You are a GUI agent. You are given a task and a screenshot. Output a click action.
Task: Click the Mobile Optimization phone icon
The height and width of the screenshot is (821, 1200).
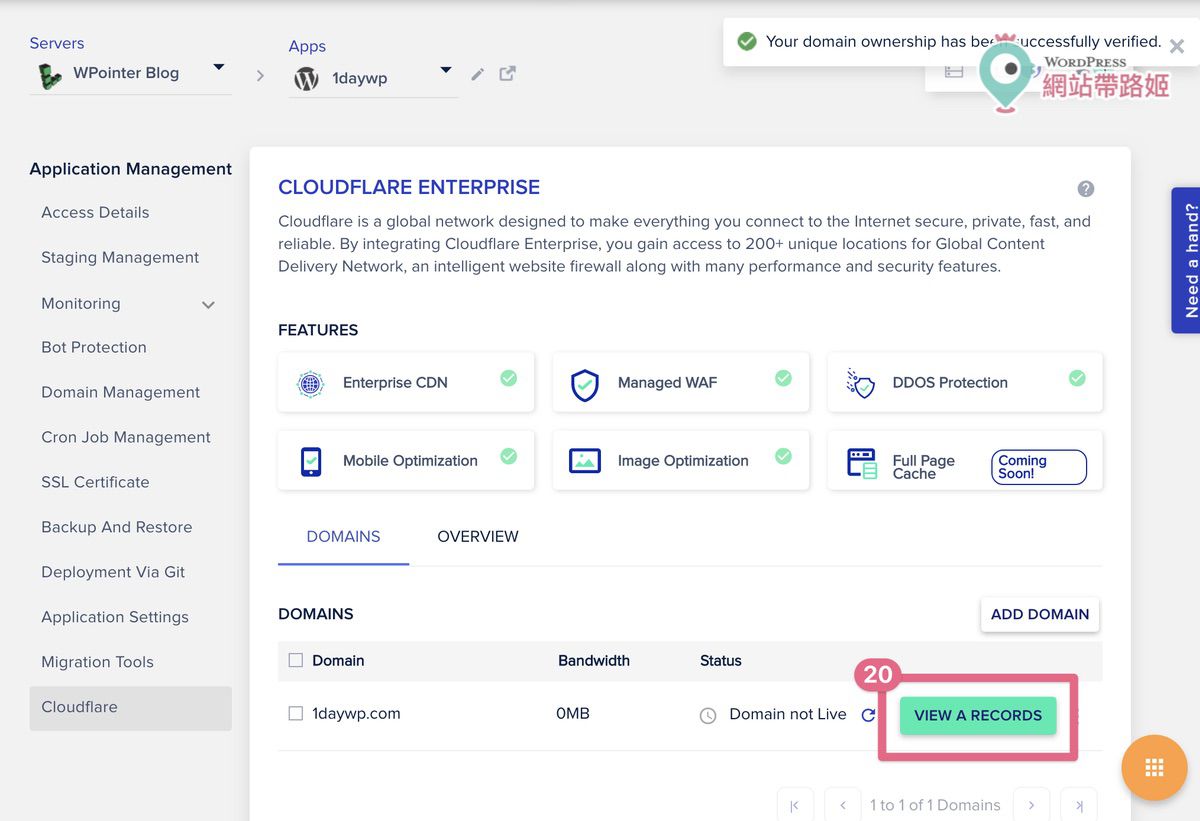(311, 461)
